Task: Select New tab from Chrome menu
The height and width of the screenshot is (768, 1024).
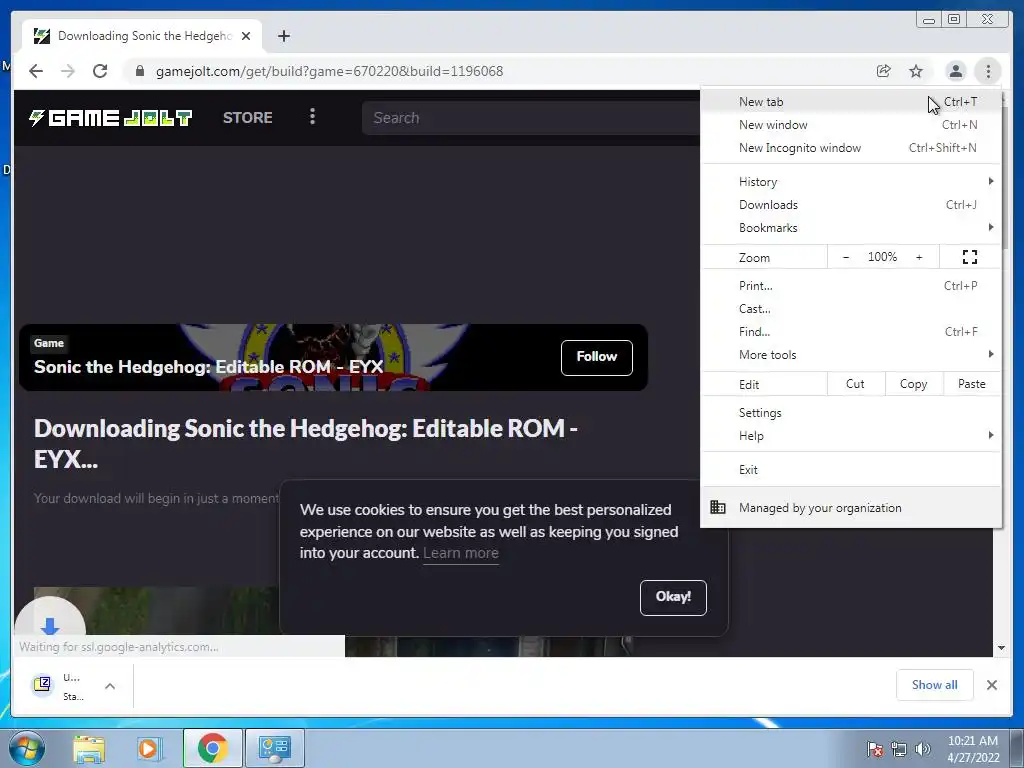Action: pyautogui.click(x=851, y=102)
